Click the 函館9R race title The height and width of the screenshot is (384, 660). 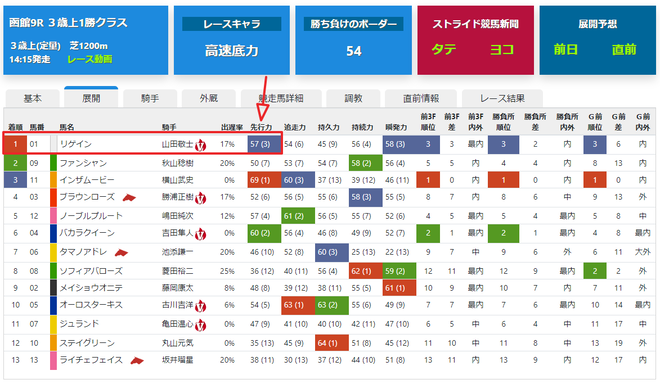click(x=68, y=22)
